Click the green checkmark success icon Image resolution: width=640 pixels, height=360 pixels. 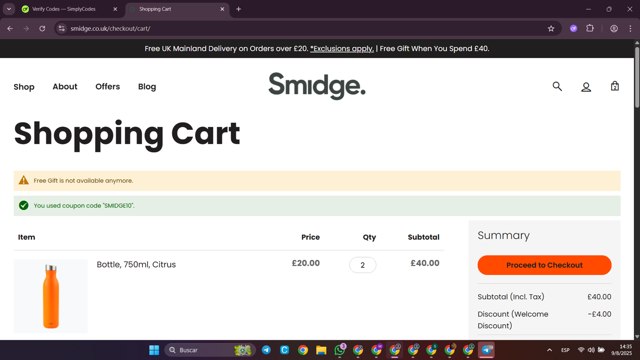(x=24, y=205)
